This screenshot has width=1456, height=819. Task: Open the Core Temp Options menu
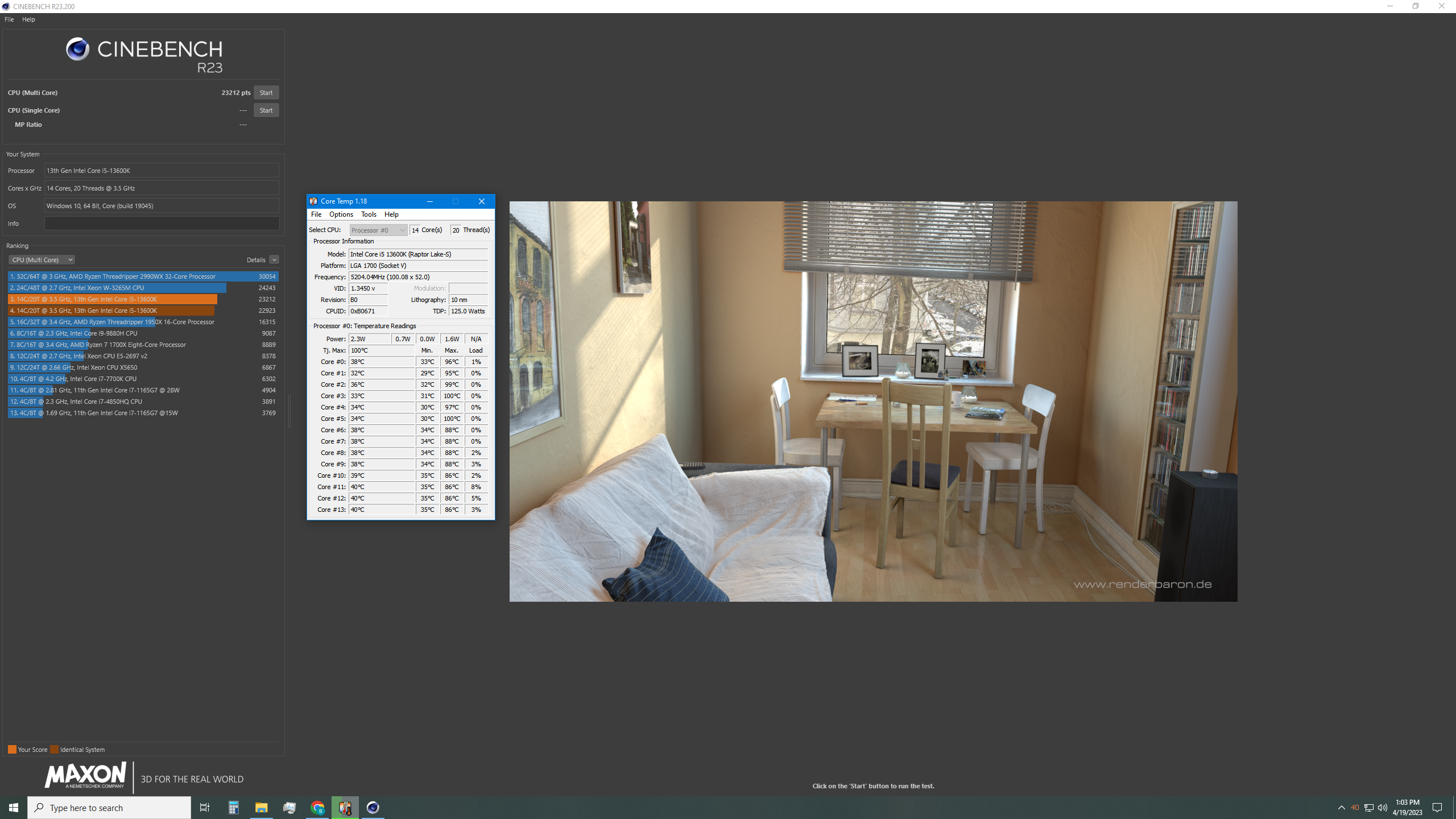341,214
